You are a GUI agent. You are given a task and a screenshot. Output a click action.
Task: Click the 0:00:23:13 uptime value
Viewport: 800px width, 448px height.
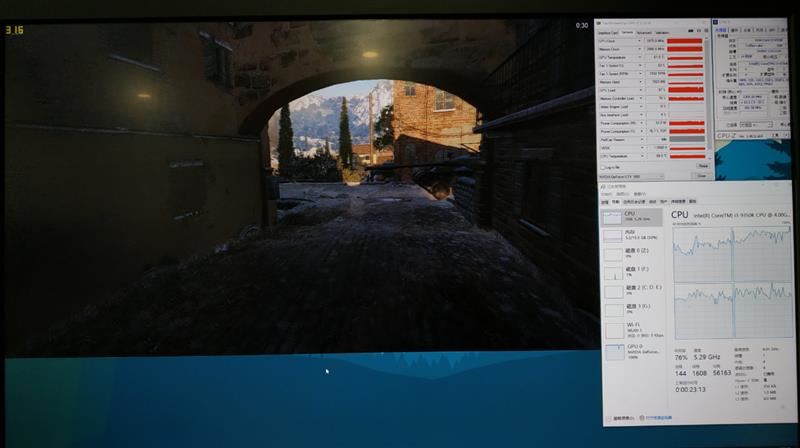tap(690, 389)
